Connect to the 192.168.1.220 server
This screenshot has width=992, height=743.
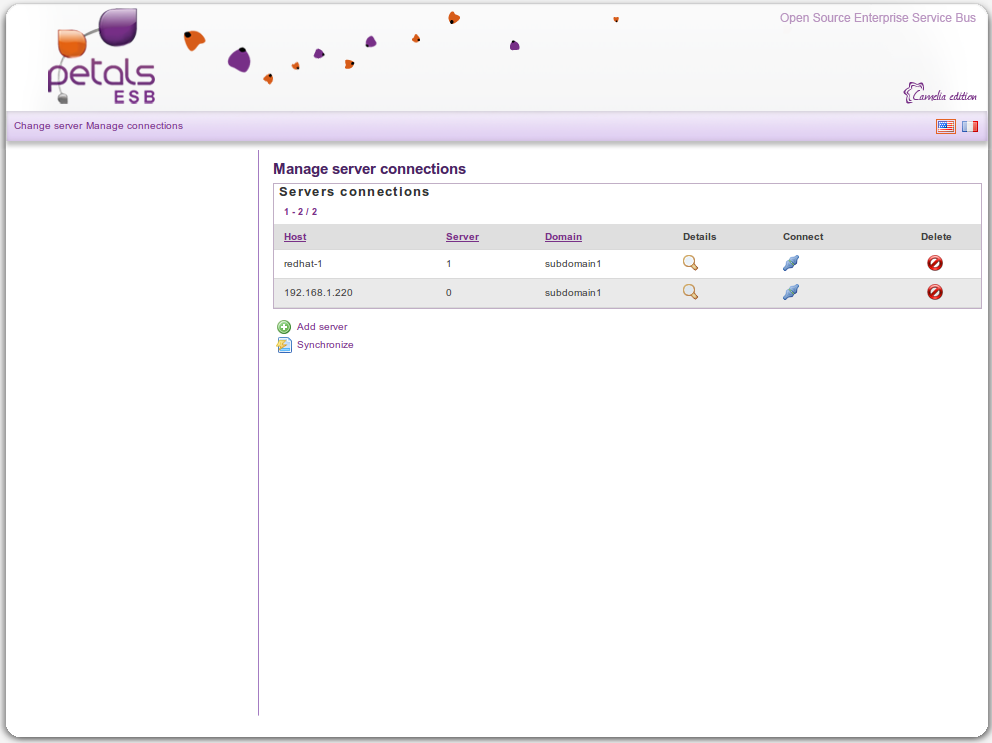(x=791, y=292)
